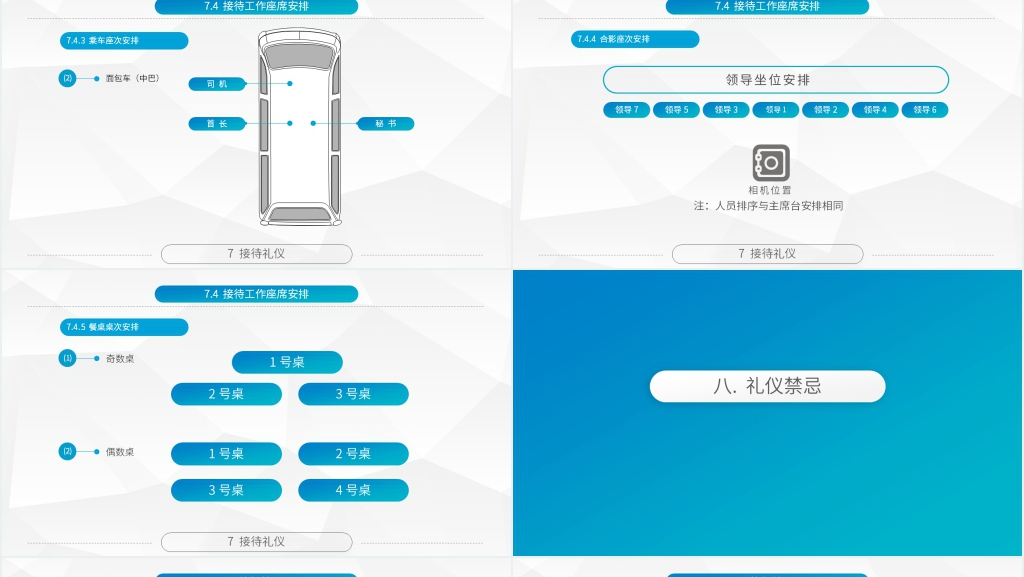
Task: Select 2 号桌 in the 奇数桌 group
Action: [227, 394]
